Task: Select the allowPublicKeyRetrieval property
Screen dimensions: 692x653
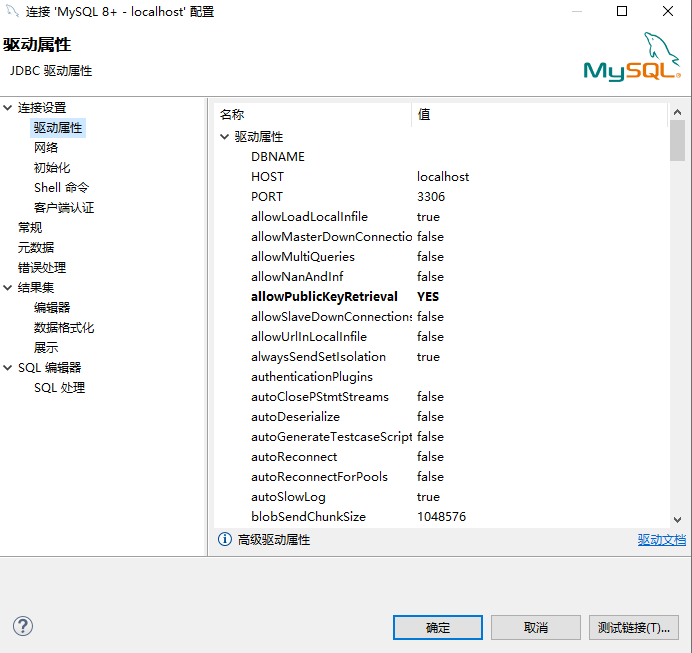Action: tap(324, 296)
